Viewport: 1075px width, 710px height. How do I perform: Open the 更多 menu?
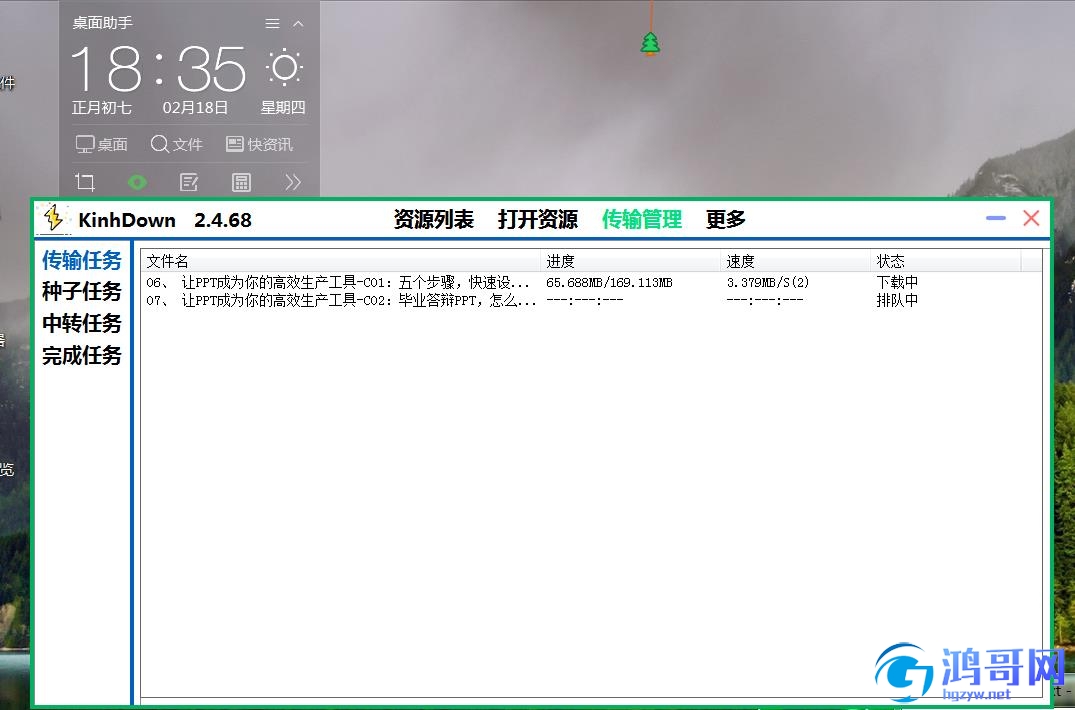[725, 219]
